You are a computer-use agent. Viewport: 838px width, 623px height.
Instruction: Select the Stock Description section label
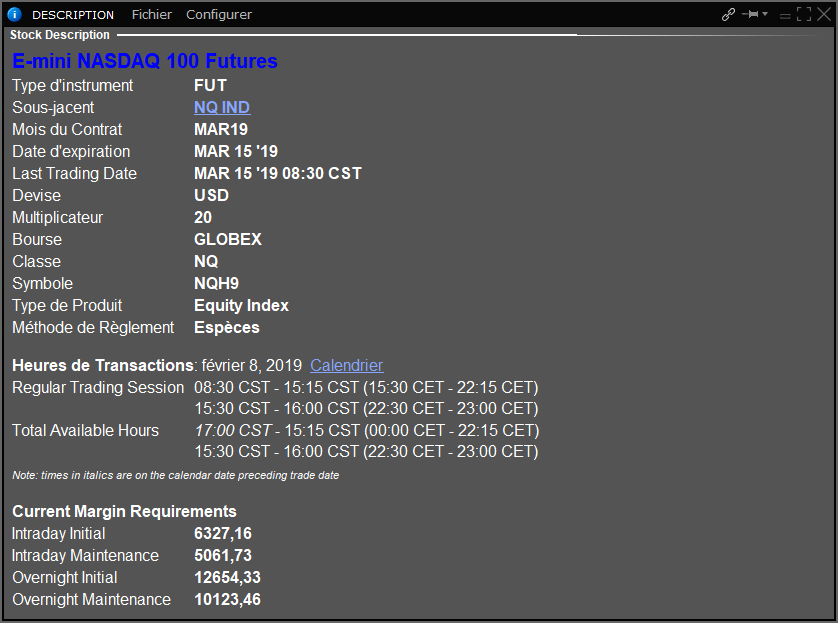59,35
